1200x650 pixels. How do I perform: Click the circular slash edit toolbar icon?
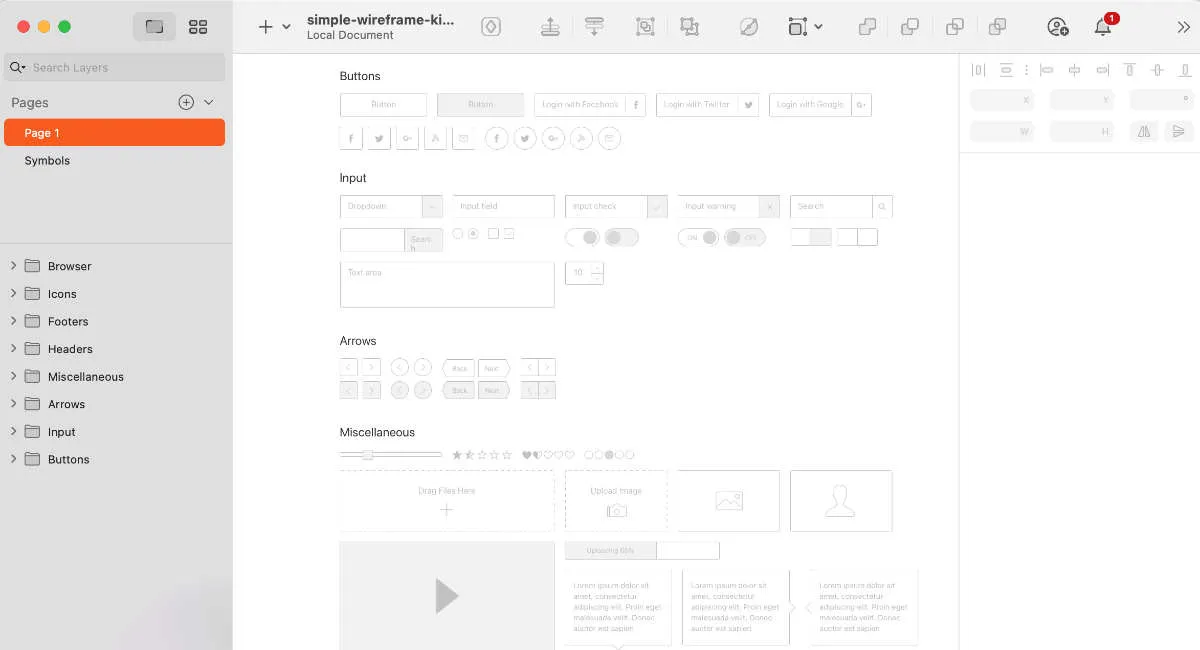[x=748, y=27]
